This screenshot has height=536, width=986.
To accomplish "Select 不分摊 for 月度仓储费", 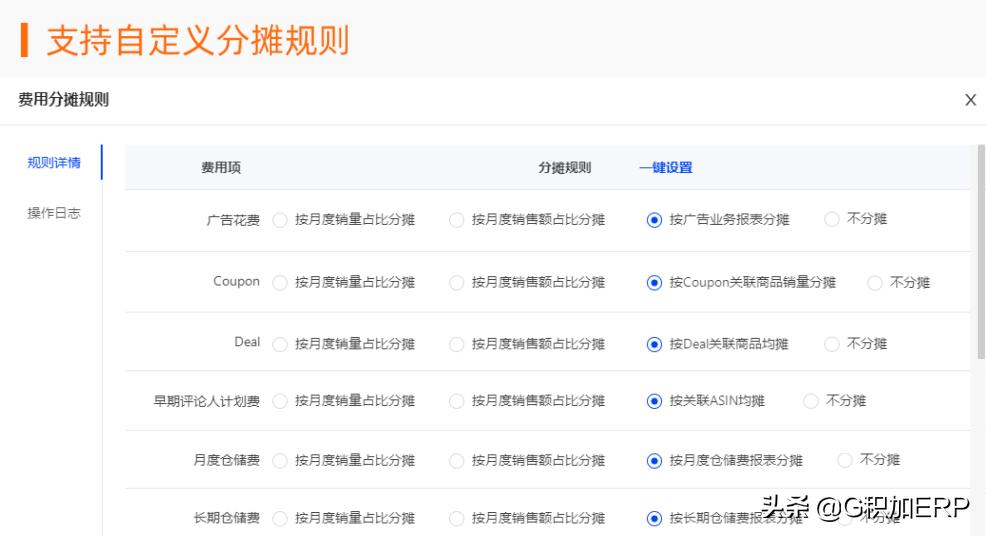I will (x=845, y=460).
